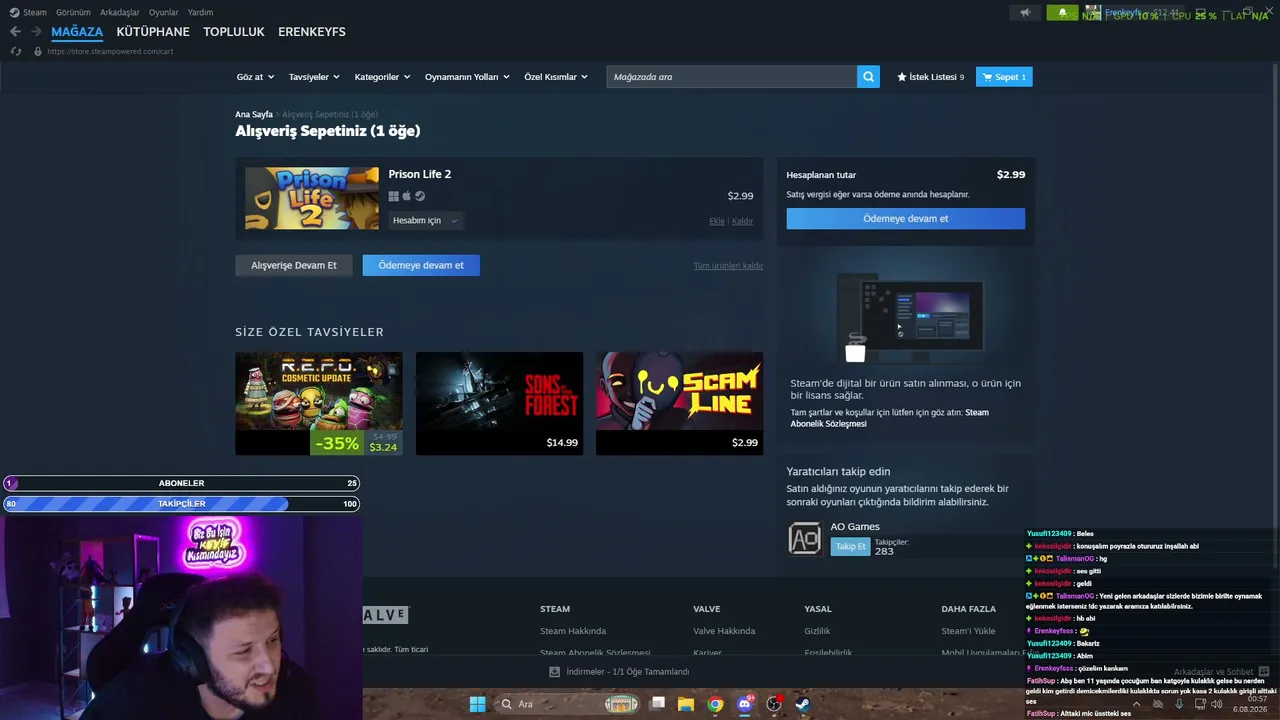Open the Yardım menu
Screen dimensions: 1280x720
[201, 13]
